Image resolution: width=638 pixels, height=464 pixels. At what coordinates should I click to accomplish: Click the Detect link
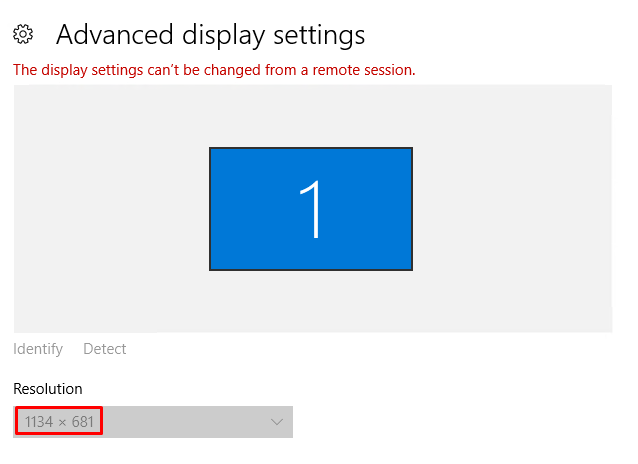point(104,349)
